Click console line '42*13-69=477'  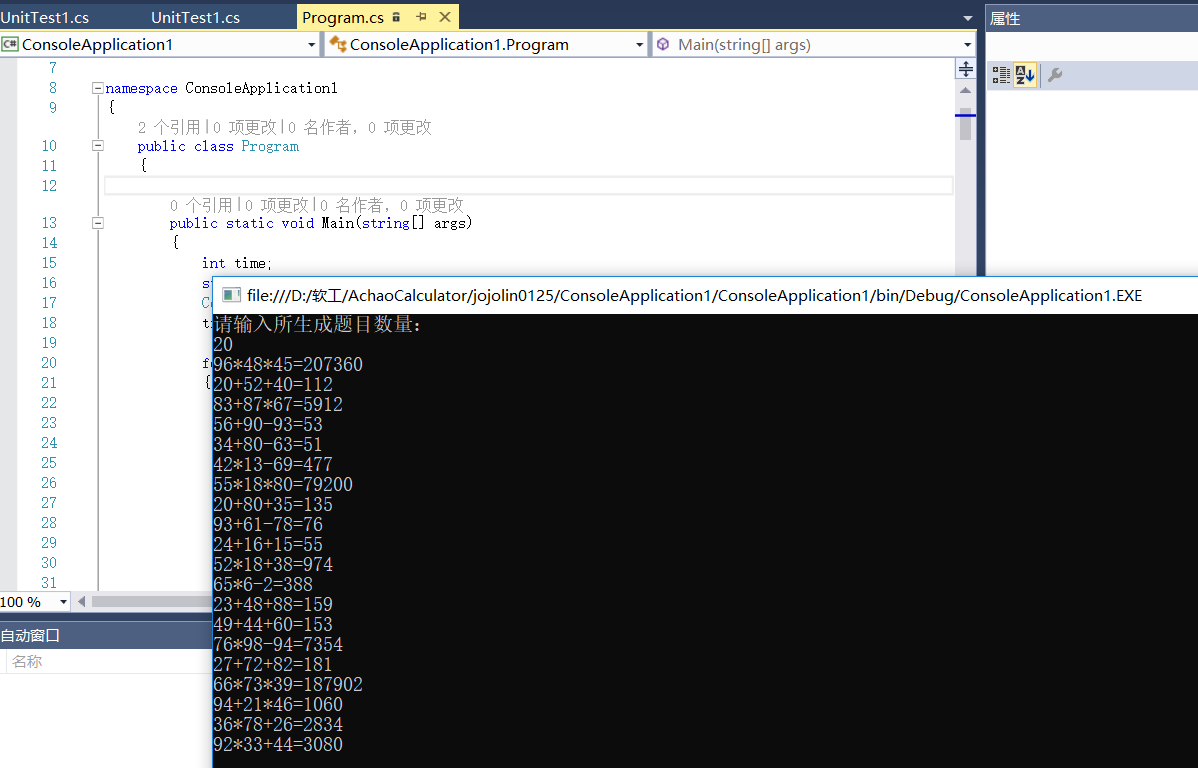tap(273, 465)
